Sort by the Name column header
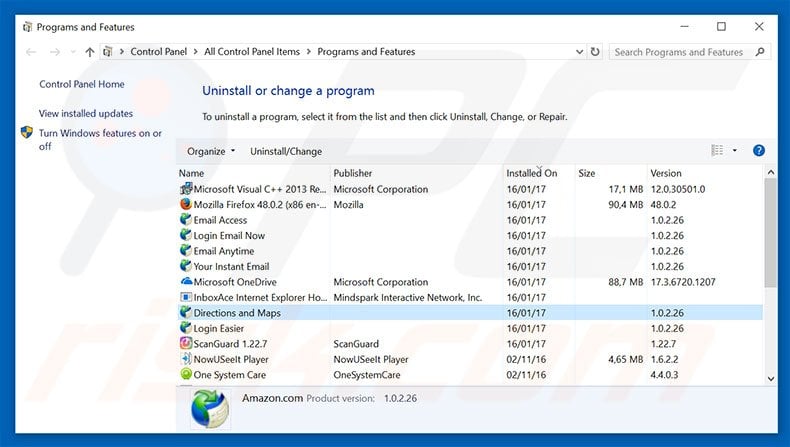The width and height of the screenshot is (790, 447). tap(253, 173)
